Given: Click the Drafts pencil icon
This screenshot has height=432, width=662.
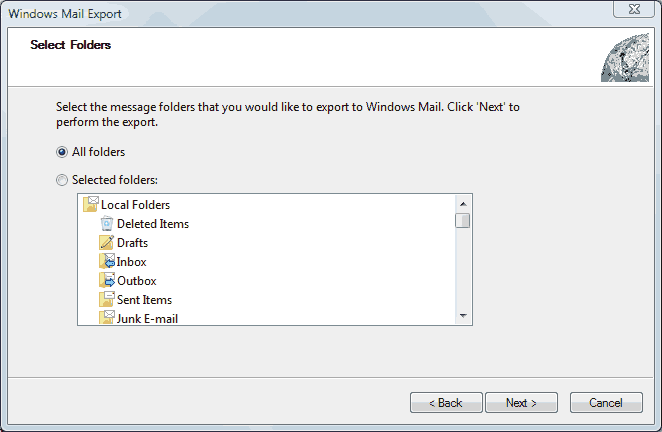Looking at the screenshot, I should coord(106,242).
